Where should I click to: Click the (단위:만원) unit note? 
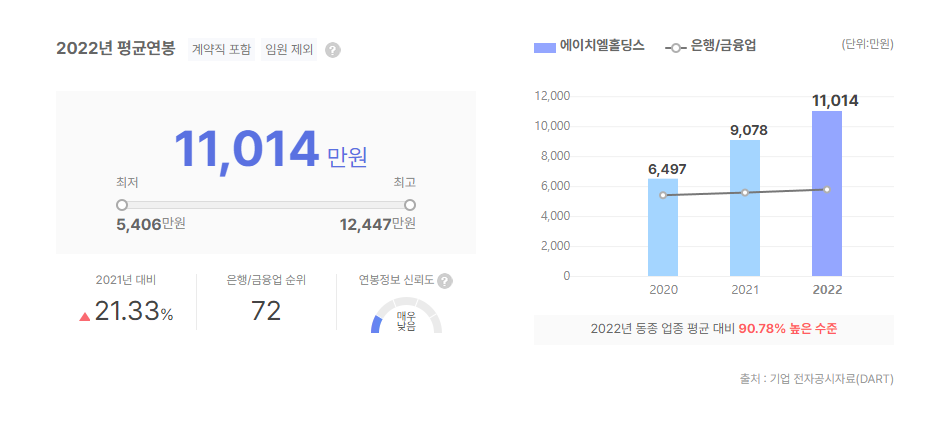[x=867, y=44]
